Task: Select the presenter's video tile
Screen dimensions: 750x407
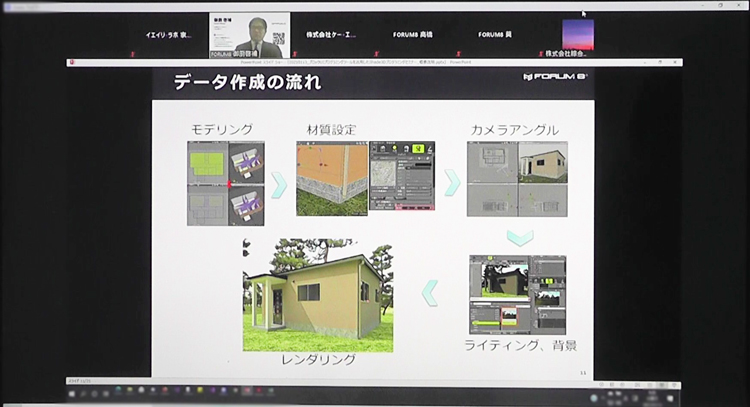Action: (x=250, y=36)
